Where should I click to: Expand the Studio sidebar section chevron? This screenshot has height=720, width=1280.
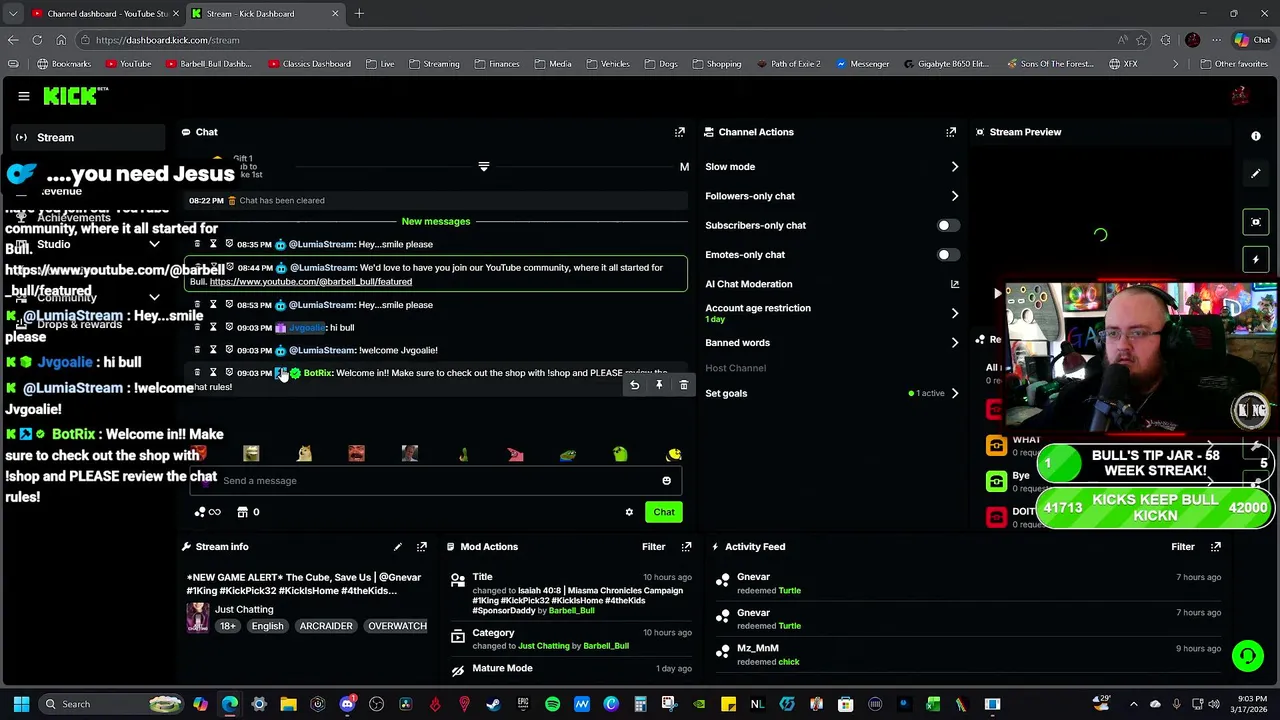[x=154, y=245]
